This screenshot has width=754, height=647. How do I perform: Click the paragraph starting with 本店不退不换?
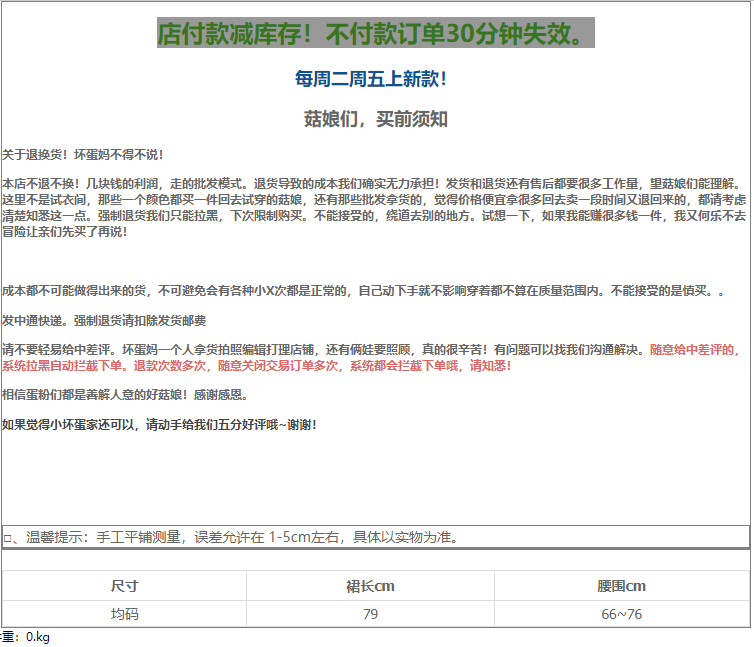point(374,207)
